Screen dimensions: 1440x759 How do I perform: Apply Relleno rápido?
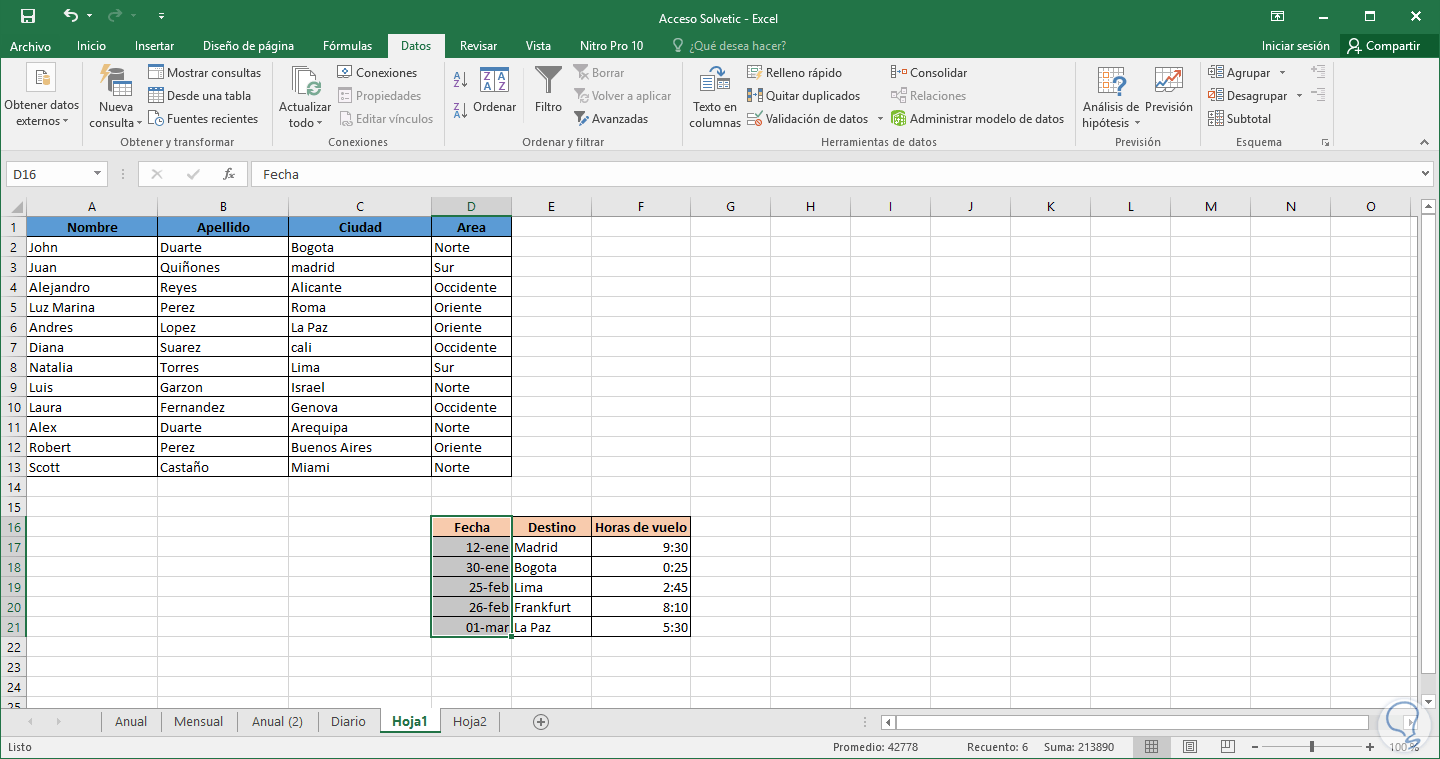[x=795, y=73]
